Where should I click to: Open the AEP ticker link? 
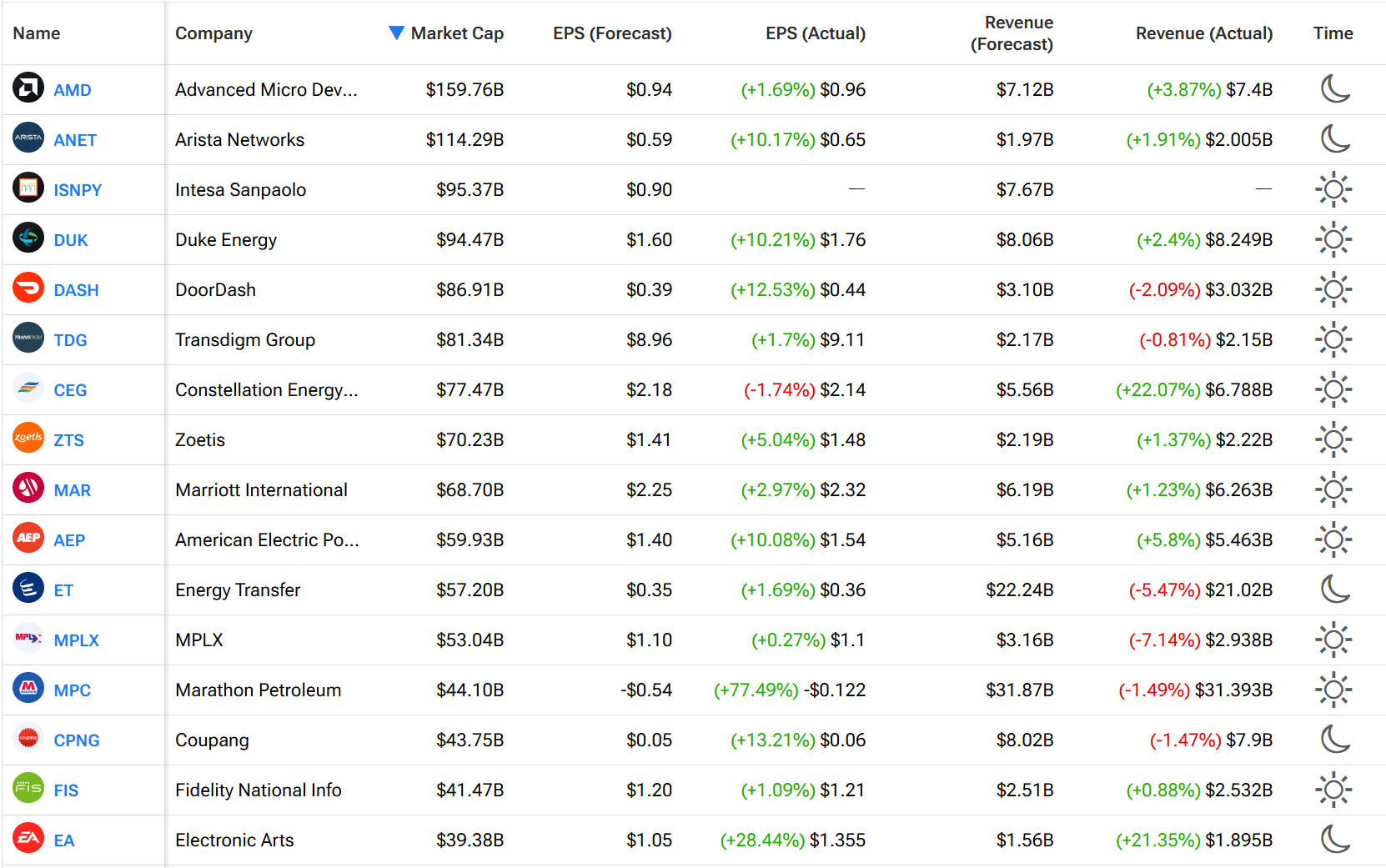point(69,540)
